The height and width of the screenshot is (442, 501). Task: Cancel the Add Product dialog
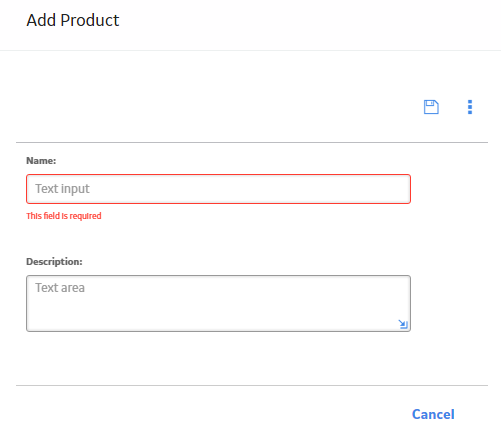coord(433,414)
